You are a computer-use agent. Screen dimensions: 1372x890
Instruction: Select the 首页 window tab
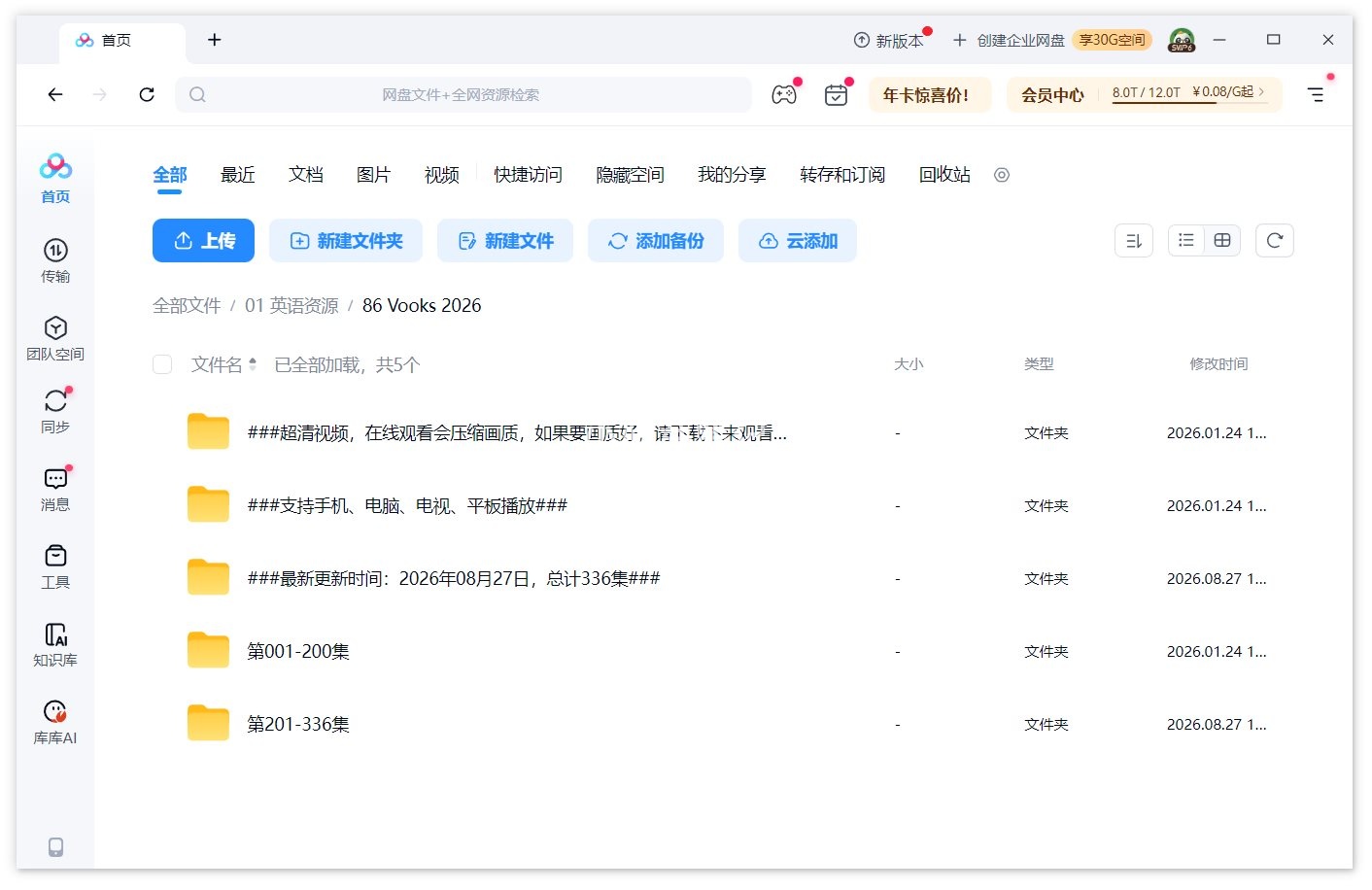click(122, 40)
